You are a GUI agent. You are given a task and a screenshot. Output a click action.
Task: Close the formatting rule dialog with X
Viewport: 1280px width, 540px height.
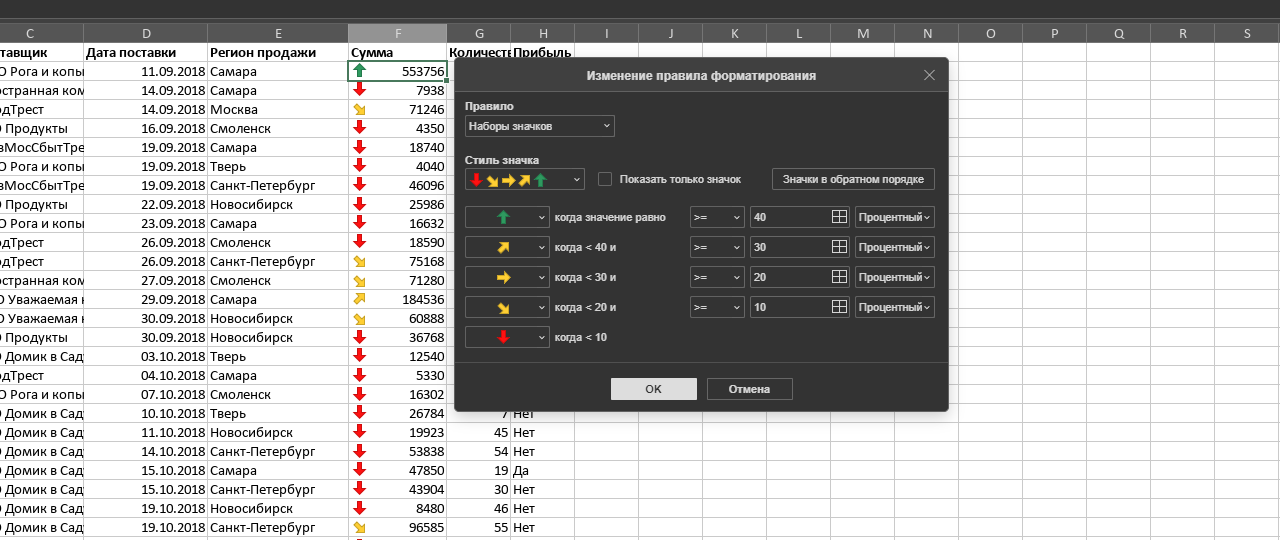point(929,75)
